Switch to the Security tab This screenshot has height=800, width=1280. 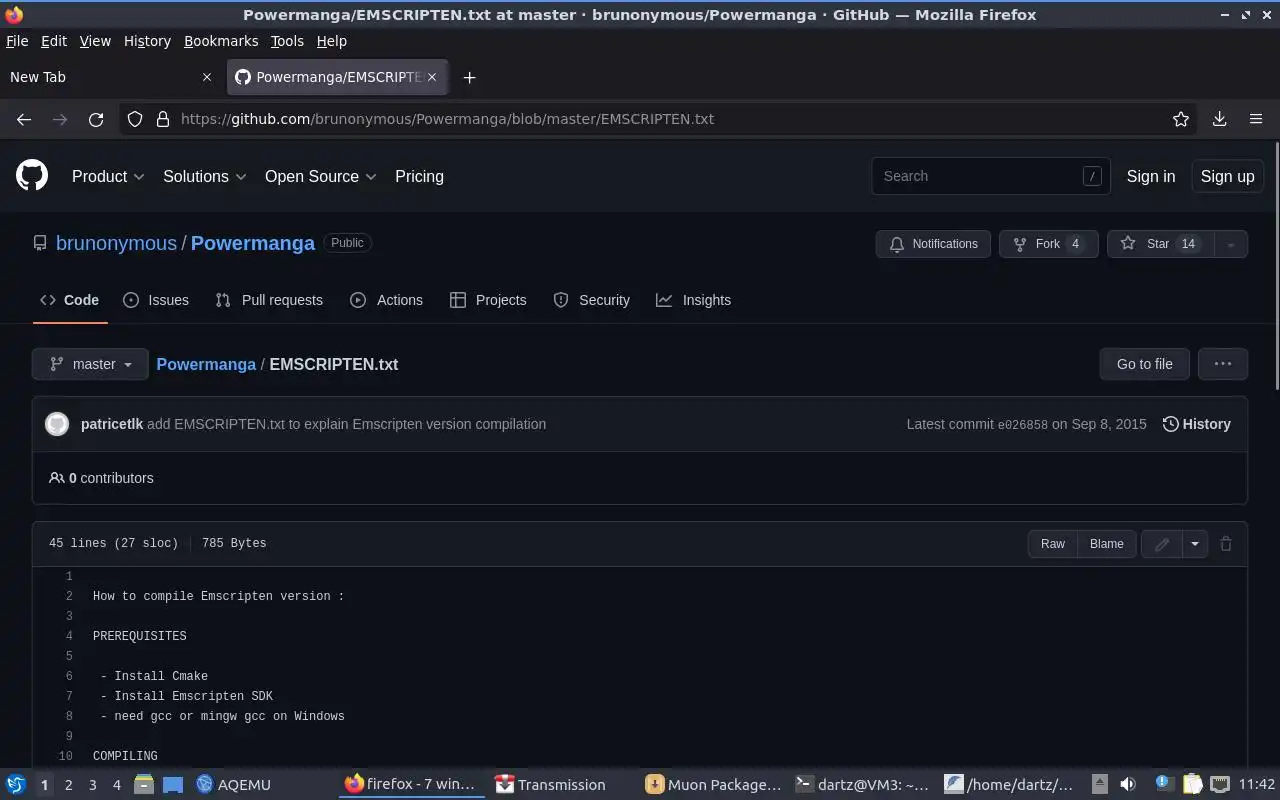(591, 300)
